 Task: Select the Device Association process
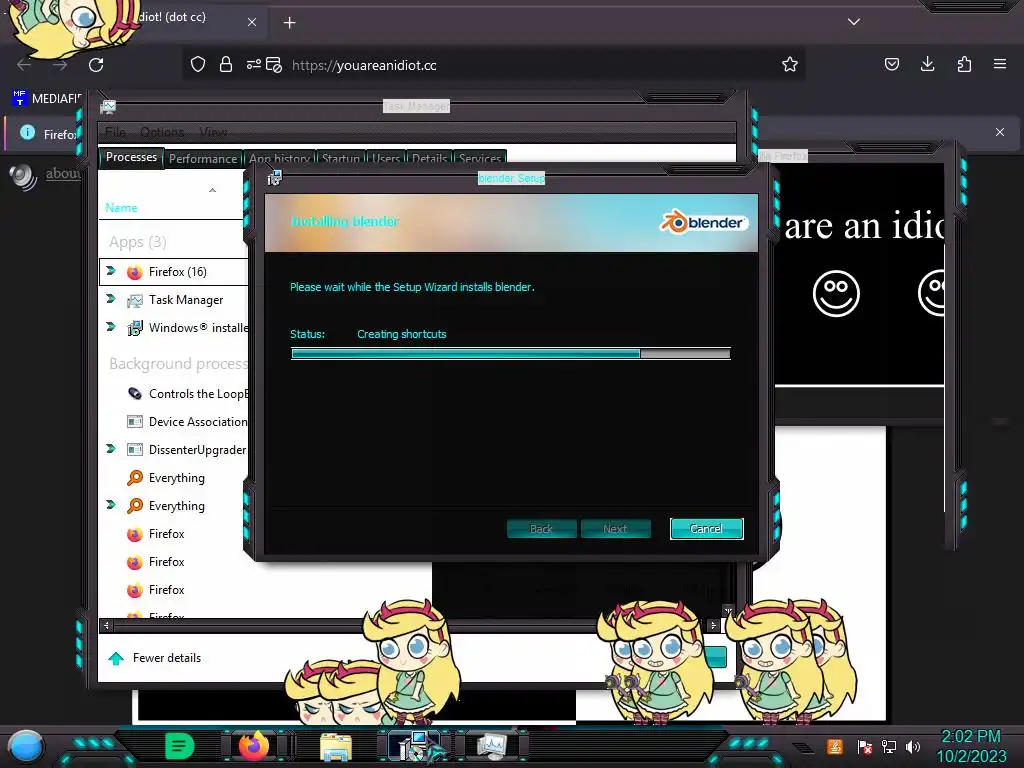(174, 422)
